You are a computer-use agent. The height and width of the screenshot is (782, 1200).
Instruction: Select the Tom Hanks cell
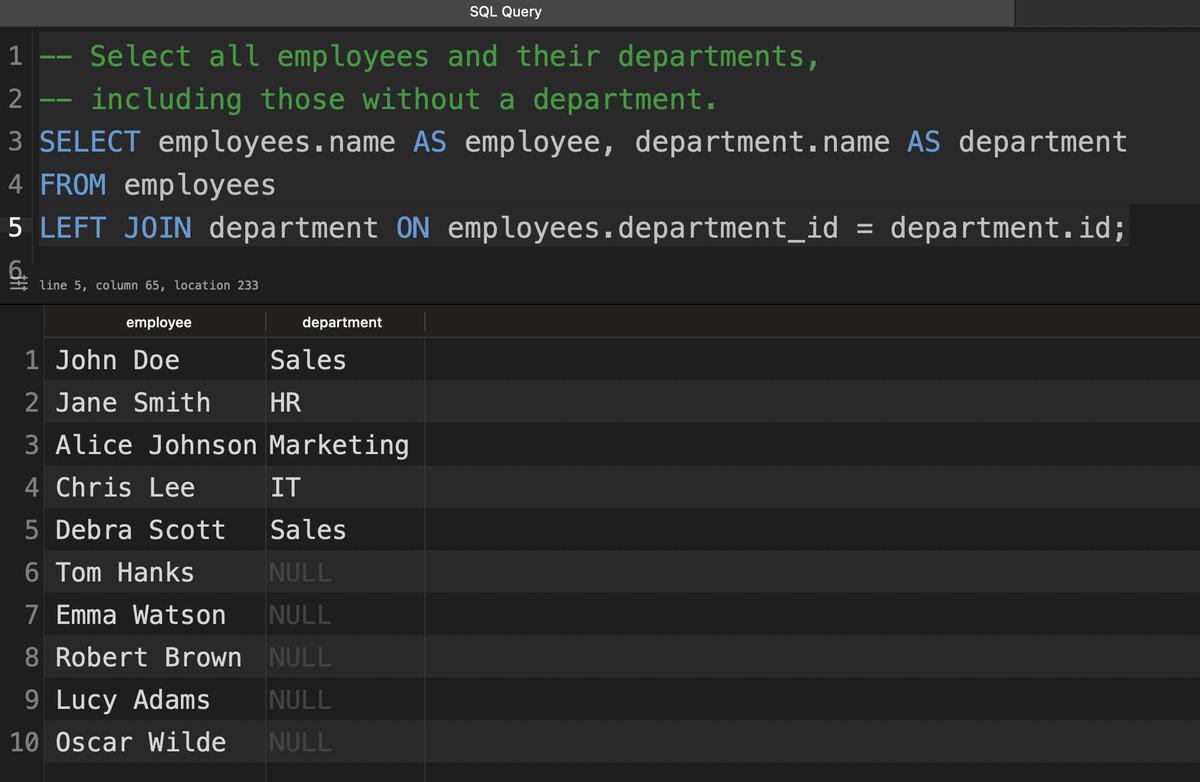tap(156, 572)
